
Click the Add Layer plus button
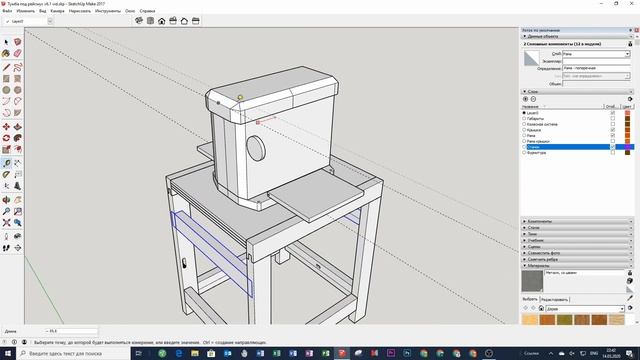[x=525, y=99]
